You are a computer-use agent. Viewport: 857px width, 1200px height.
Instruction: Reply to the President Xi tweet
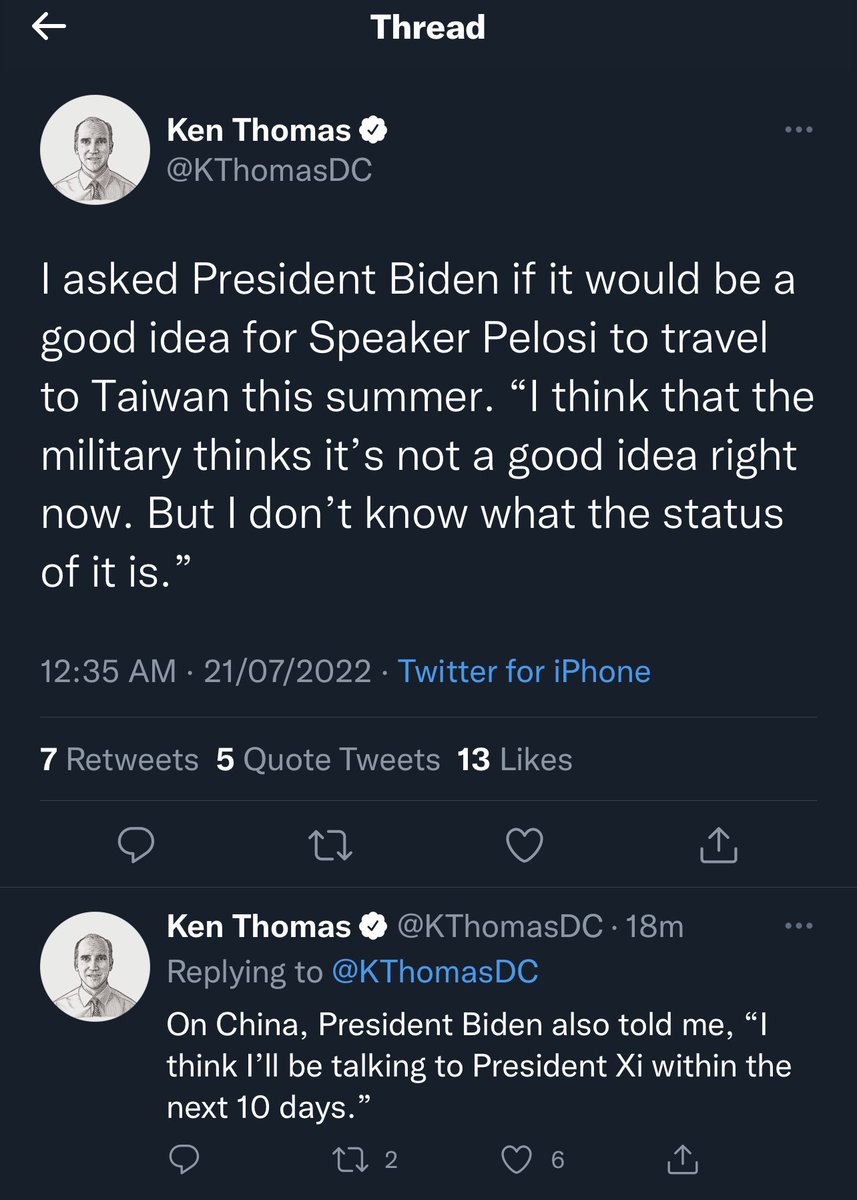tap(181, 1160)
